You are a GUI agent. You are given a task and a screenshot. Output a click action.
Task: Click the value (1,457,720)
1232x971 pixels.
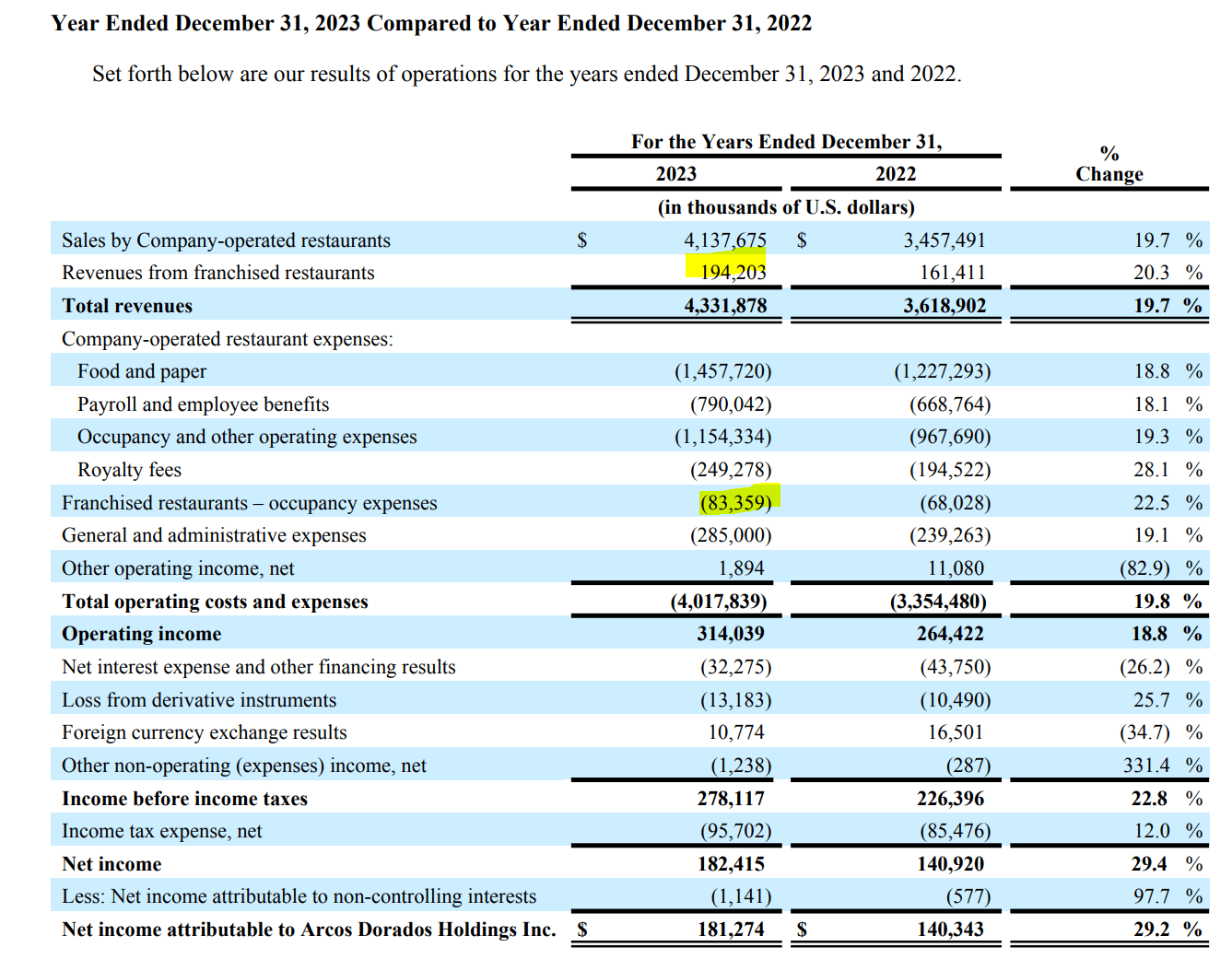coord(723,371)
